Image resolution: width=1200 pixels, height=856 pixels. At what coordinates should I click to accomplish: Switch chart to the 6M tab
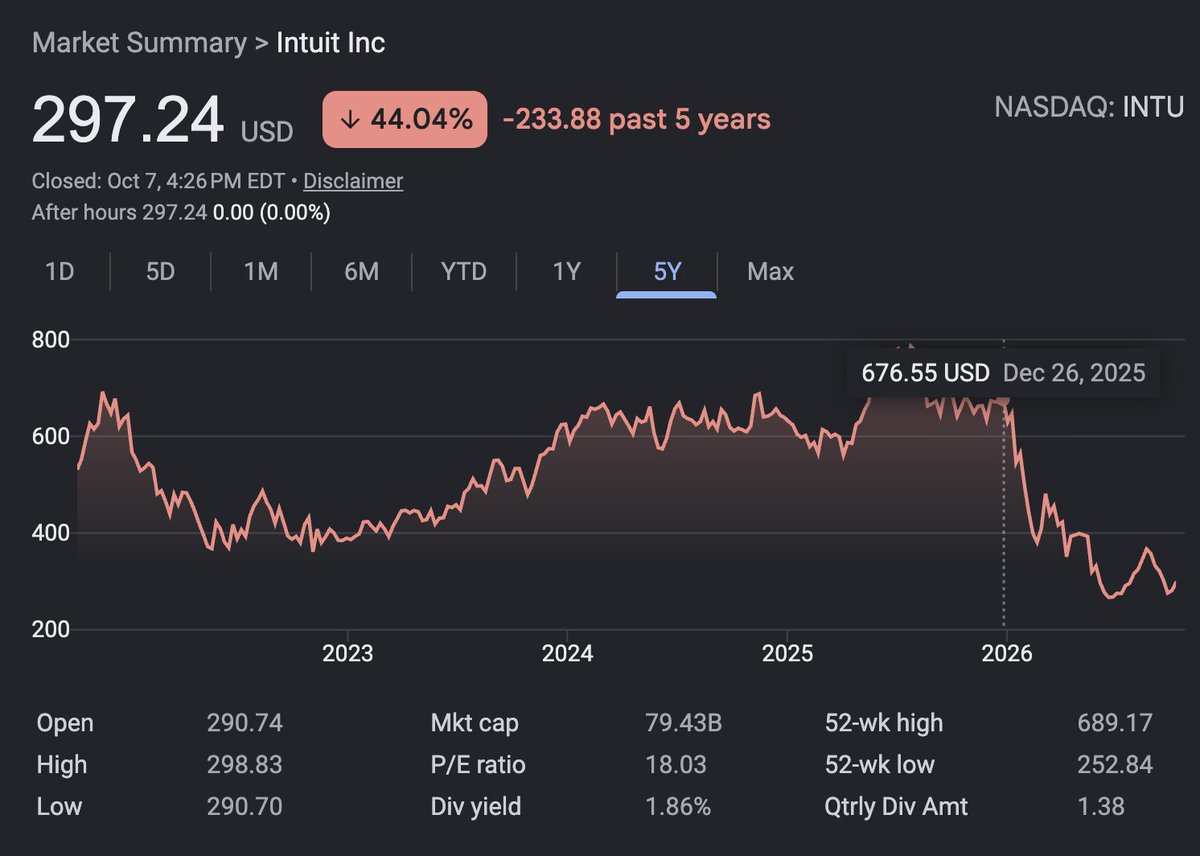point(361,271)
